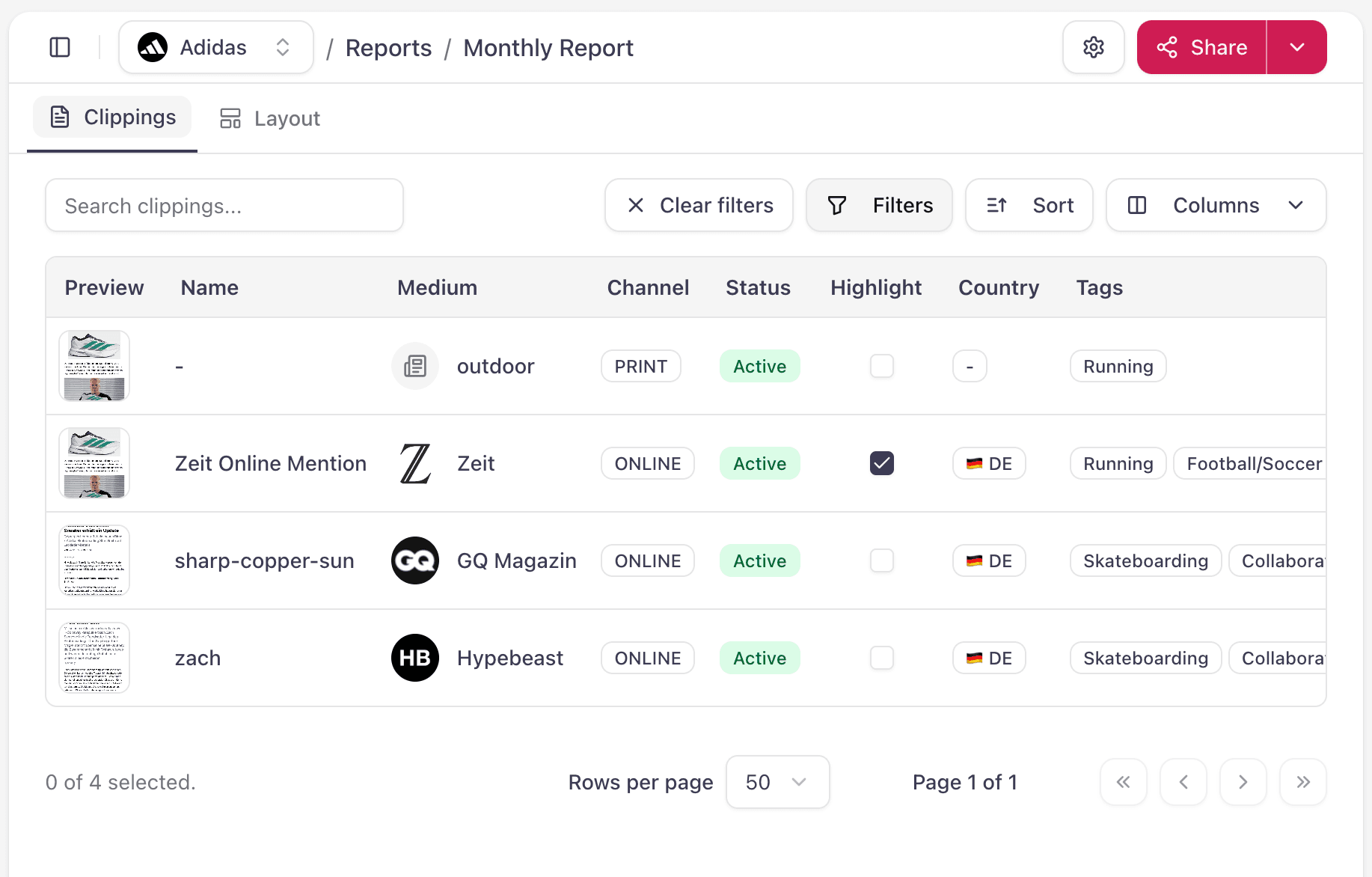Click the GQ Magazin logo icon
The height and width of the screenshot is (877, 1372).
click(x=415, y=560)
